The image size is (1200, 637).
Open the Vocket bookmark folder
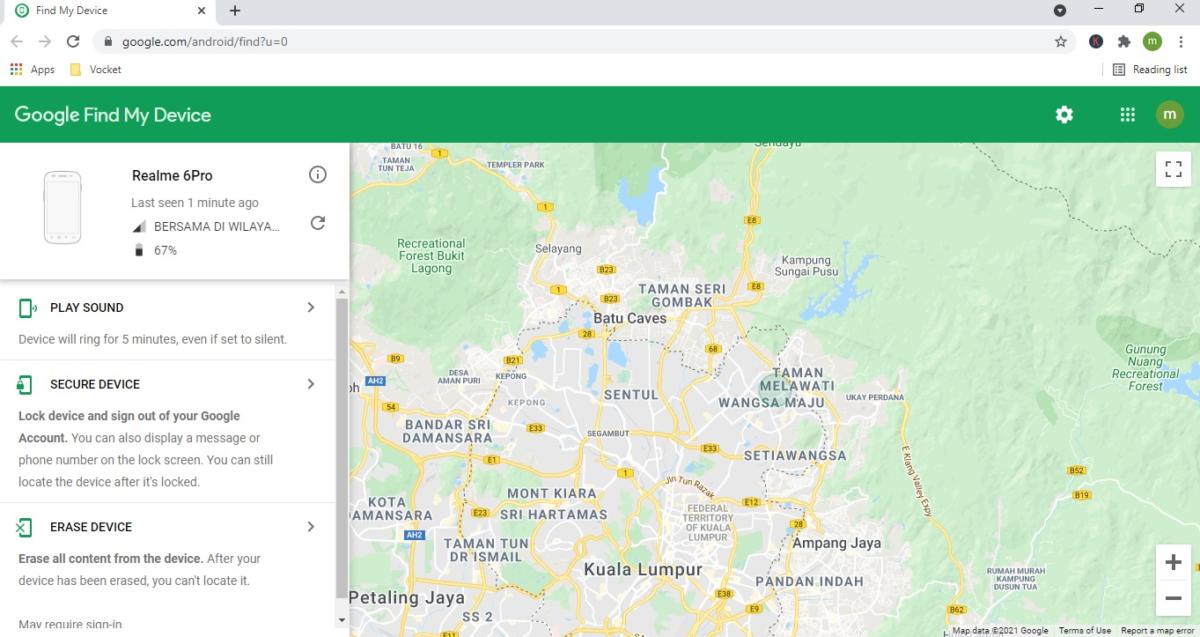[95, 70]
